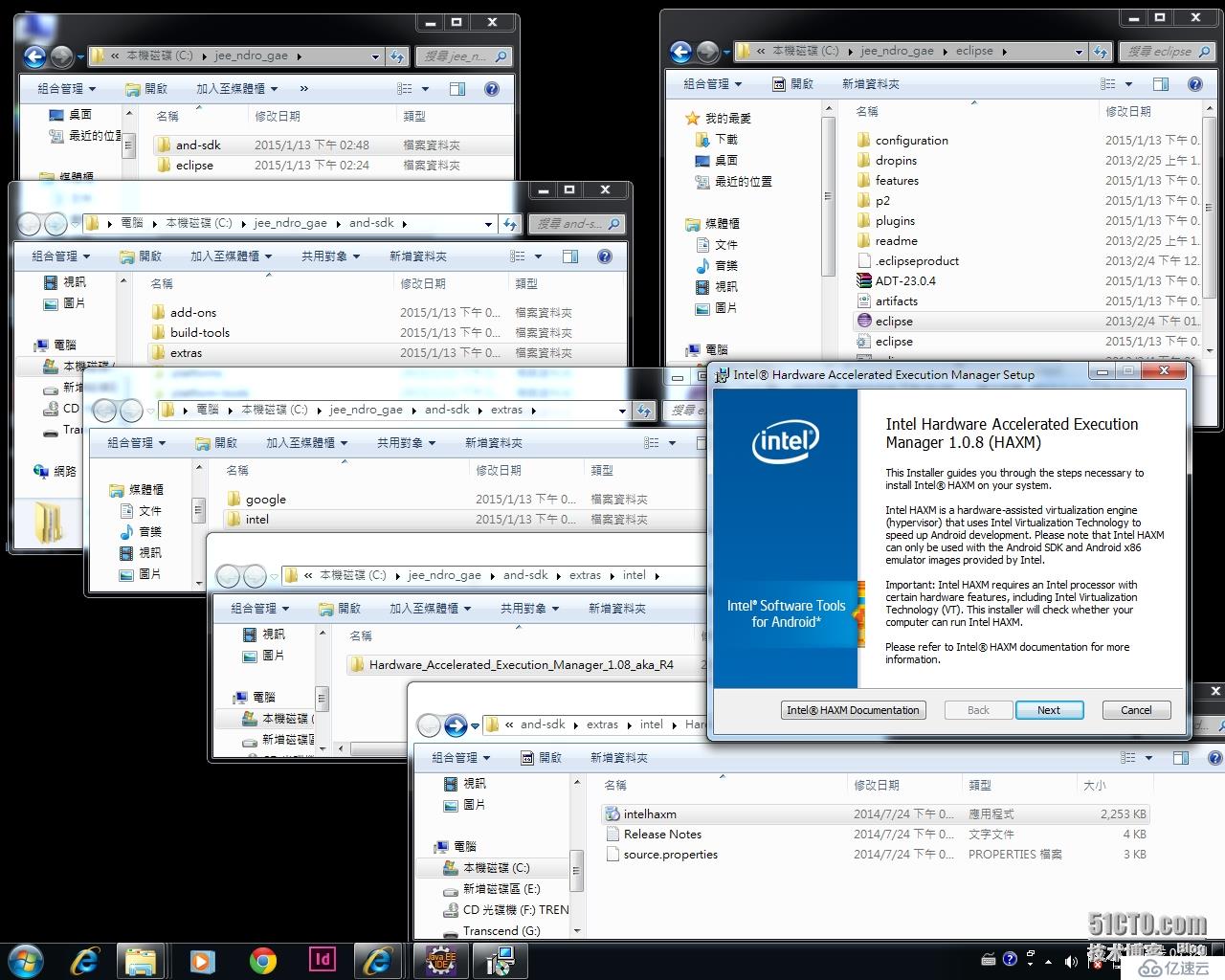
Task: Open Intel HAXM Documentation button
Action: (x=853, y=710)
